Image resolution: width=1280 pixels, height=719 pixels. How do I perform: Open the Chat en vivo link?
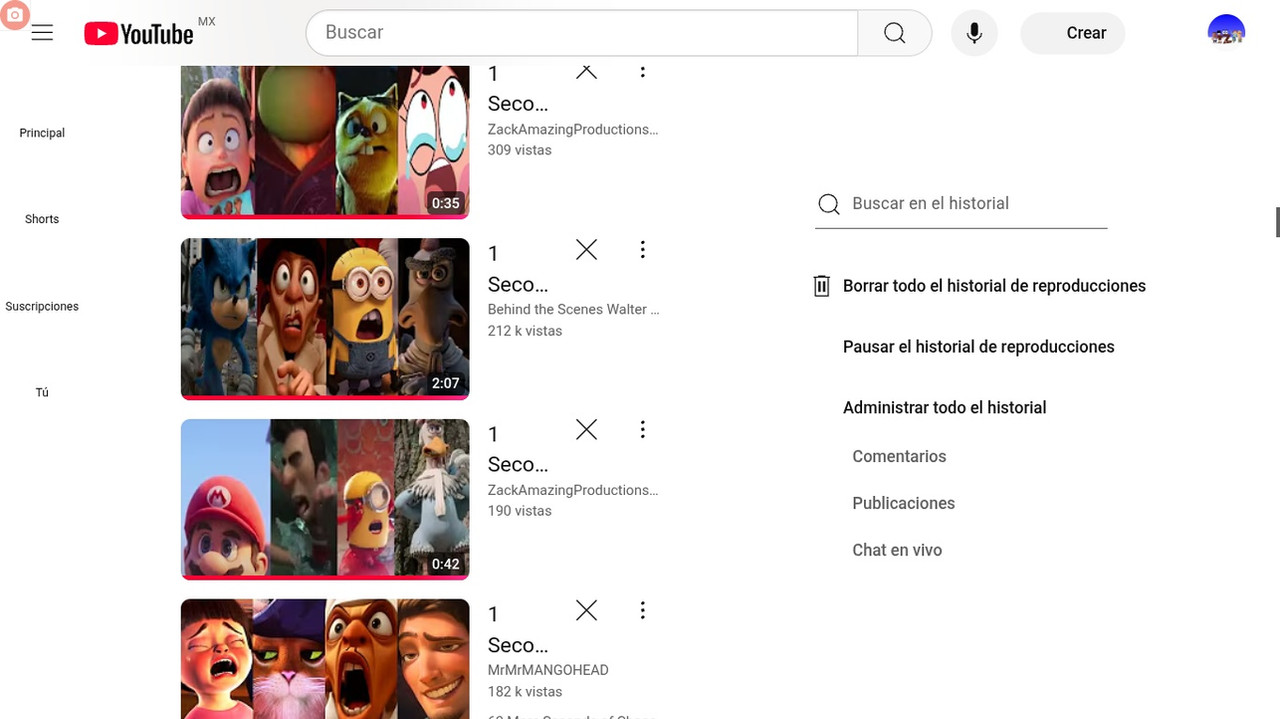897,550
